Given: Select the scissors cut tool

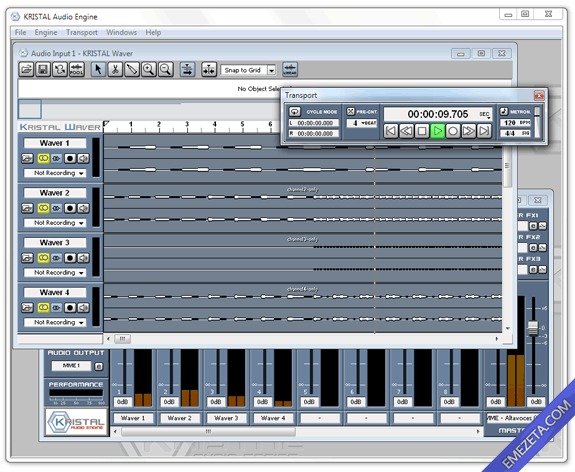Looking at the screenshot, I should pos(115,69).
